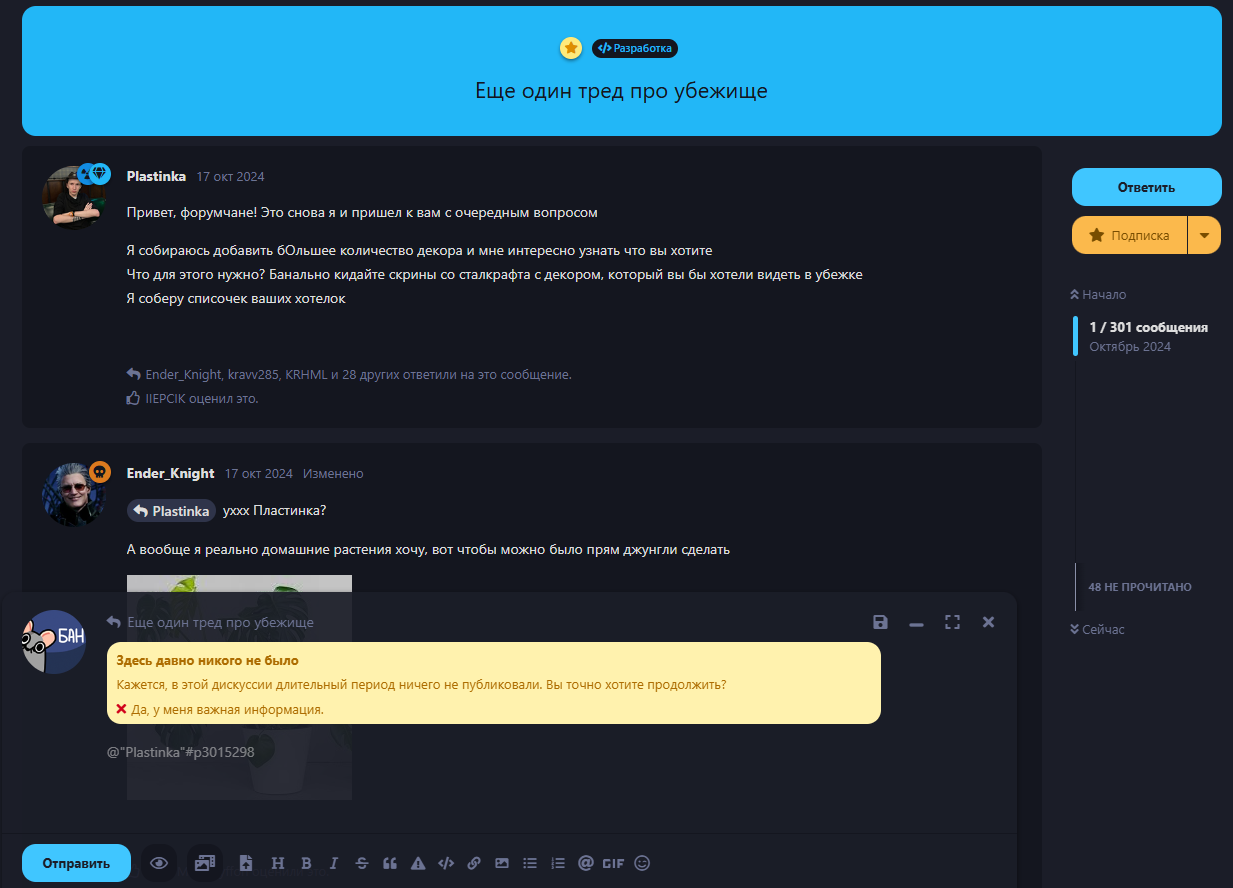Image resolution: width=1233 pixels, height=888 pixels.
Task: Confirm Да, у меня важная информация
Action: [x=227, y=710]
